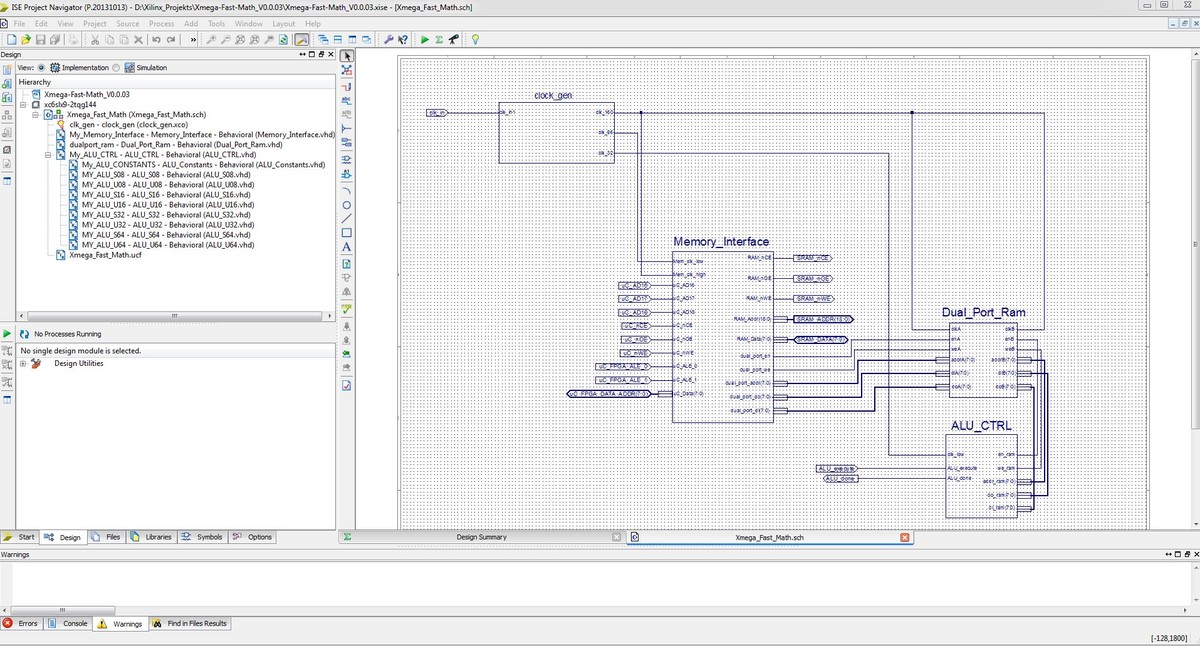
Task: Click the Sigma design summary icon
Action: [439, 40]
